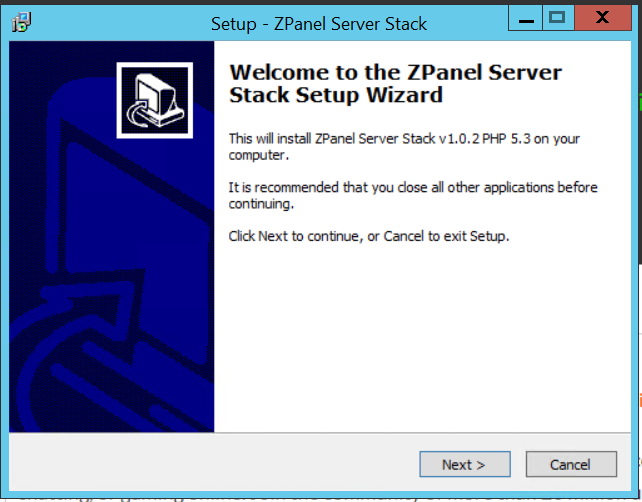Click the Welcome to ZPanel heading
The image size is (642, 502).
(x=395, y=84)
